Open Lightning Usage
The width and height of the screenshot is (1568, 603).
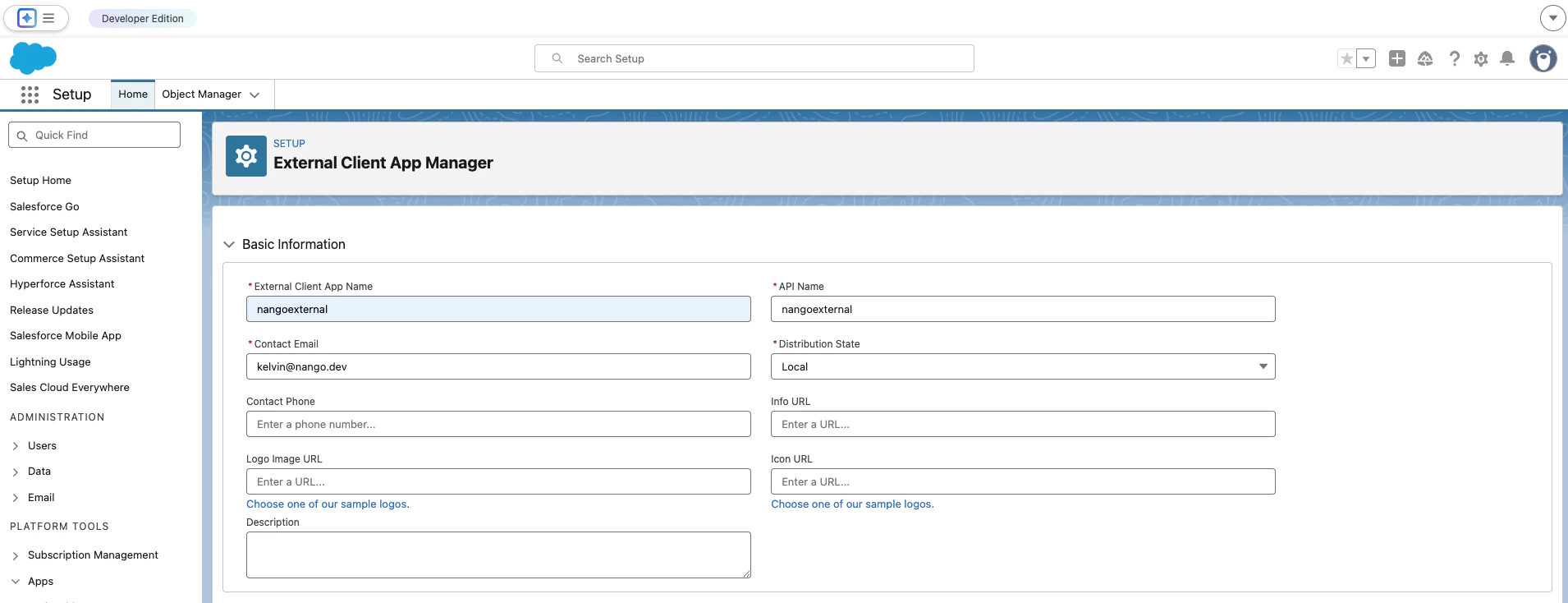50,361
